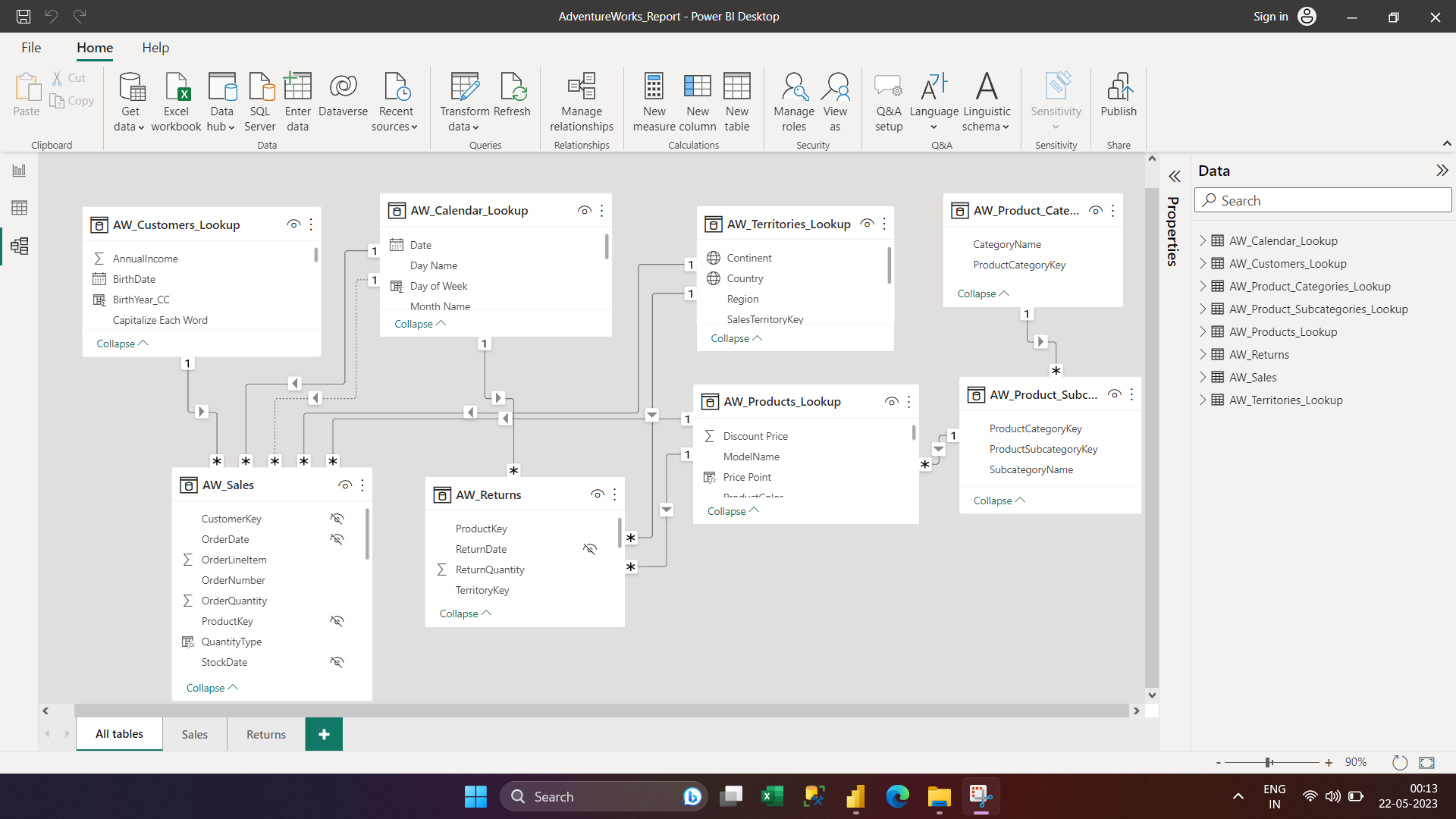1456x819 pixels.
Task: Open the File menu
Action: coord(31,48)
